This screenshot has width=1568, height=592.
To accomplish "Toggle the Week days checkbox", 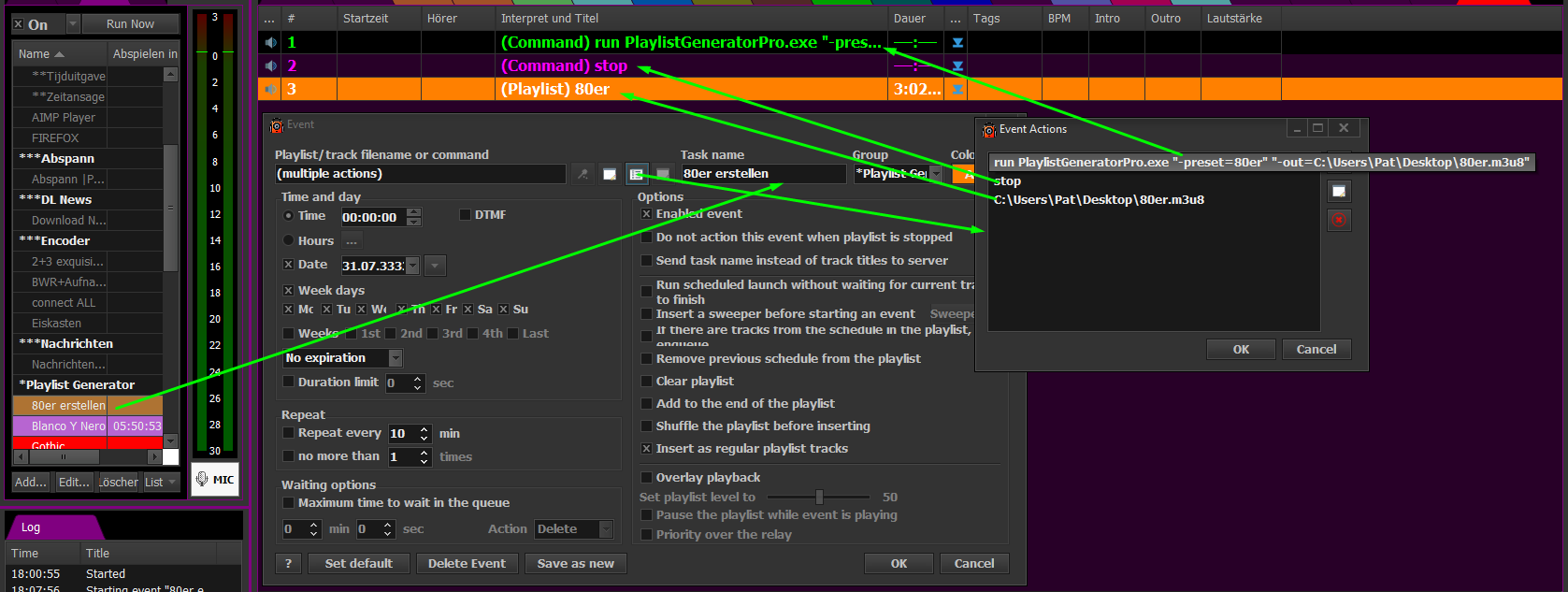I will [x=288, y=291].
